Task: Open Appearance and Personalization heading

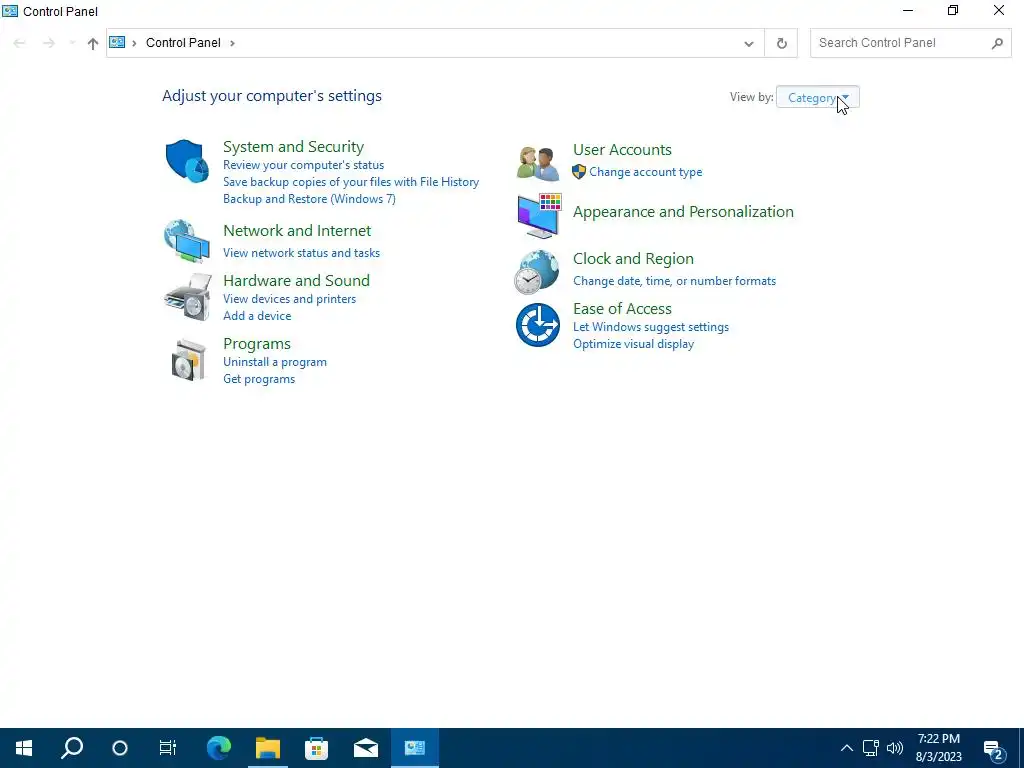Action: pyautogui.click(x=683, y=212)
